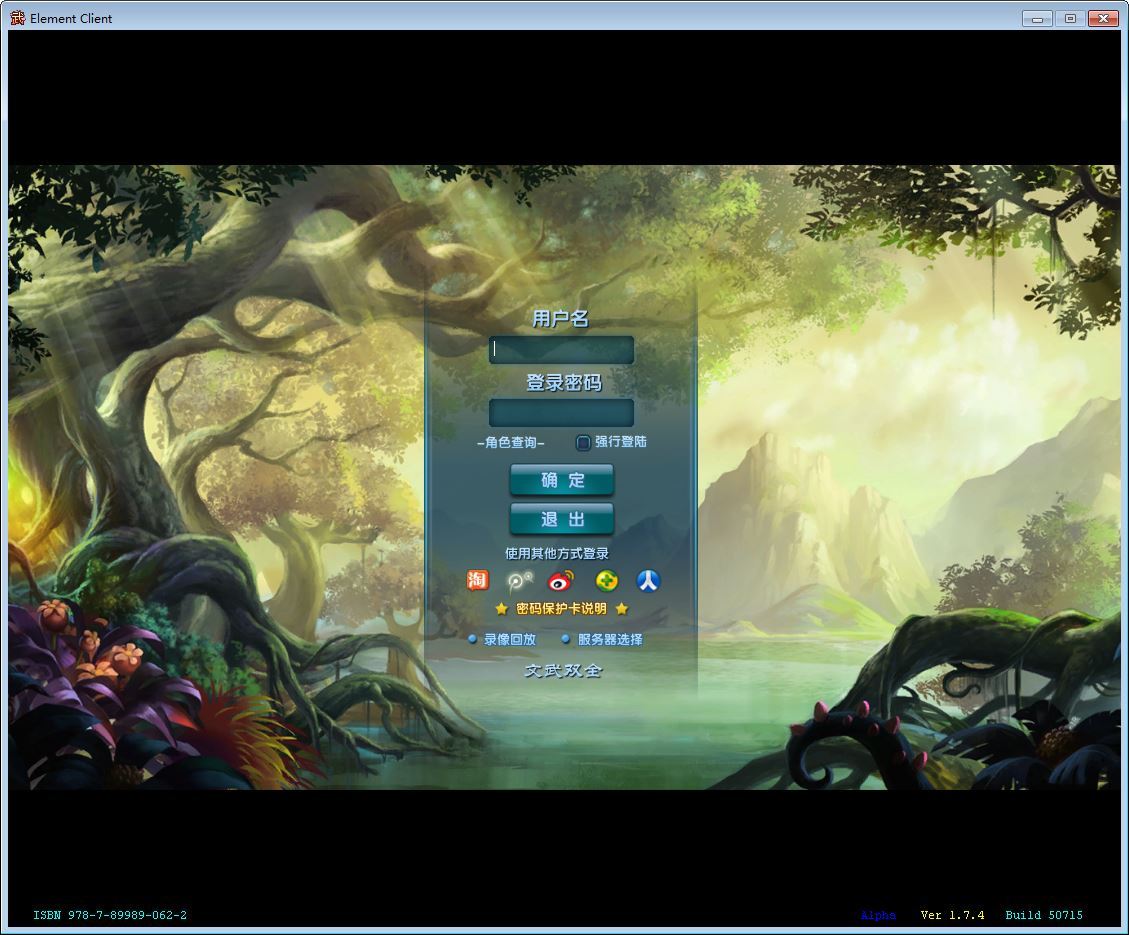Open 录像回放 video replay
Screen dimensions: 1129x935
coord(509,640)
